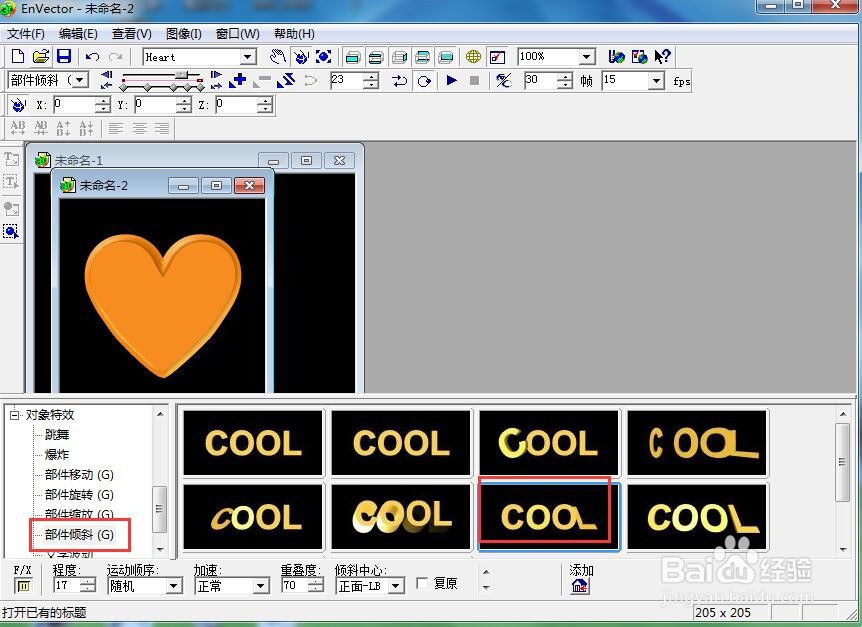Save the project with the floppy disk icon
This screenshot has height=627, width=862.
tap(64, 57)
